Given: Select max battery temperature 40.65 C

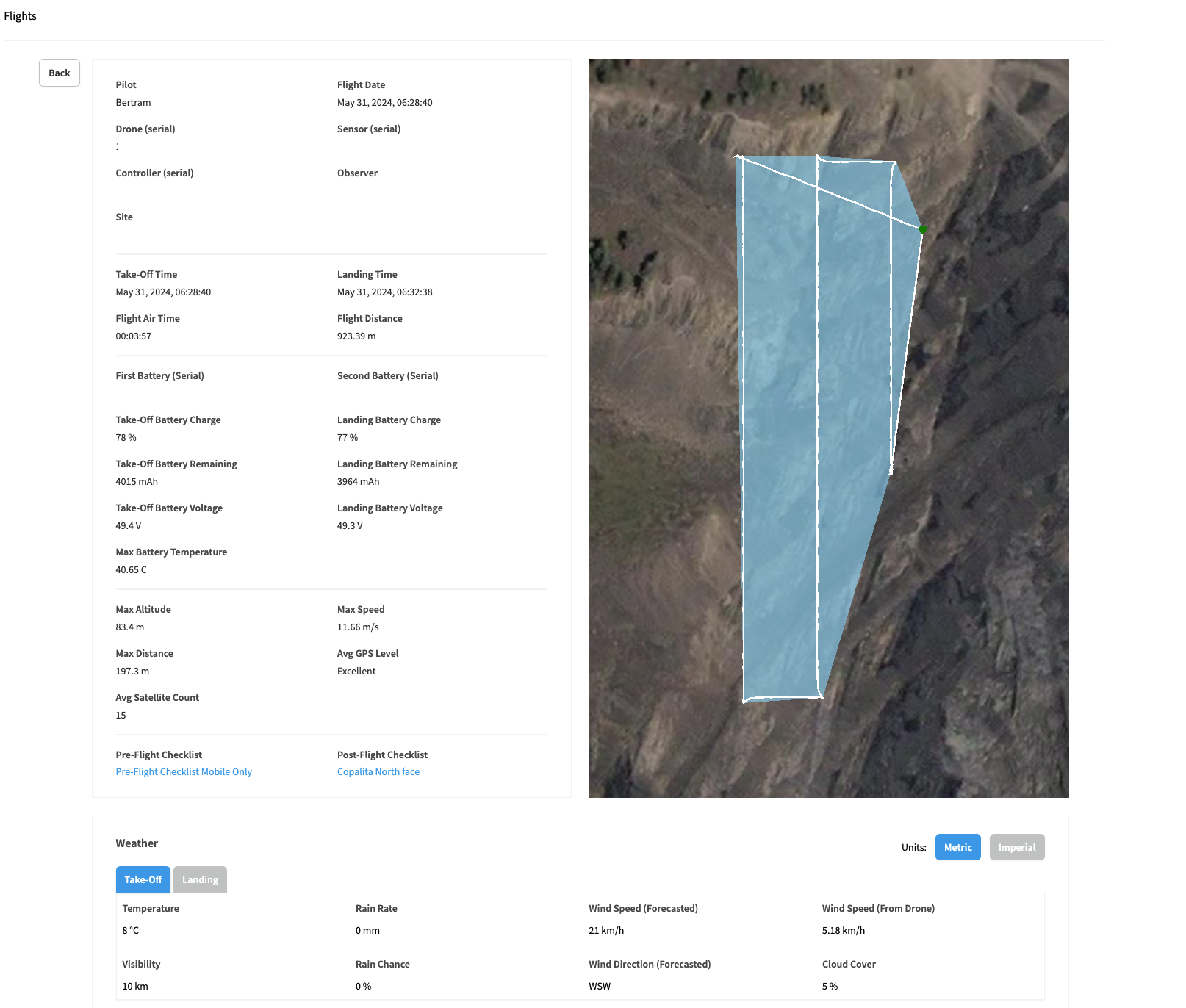Looking at the screenshot, I should [131, 570].
